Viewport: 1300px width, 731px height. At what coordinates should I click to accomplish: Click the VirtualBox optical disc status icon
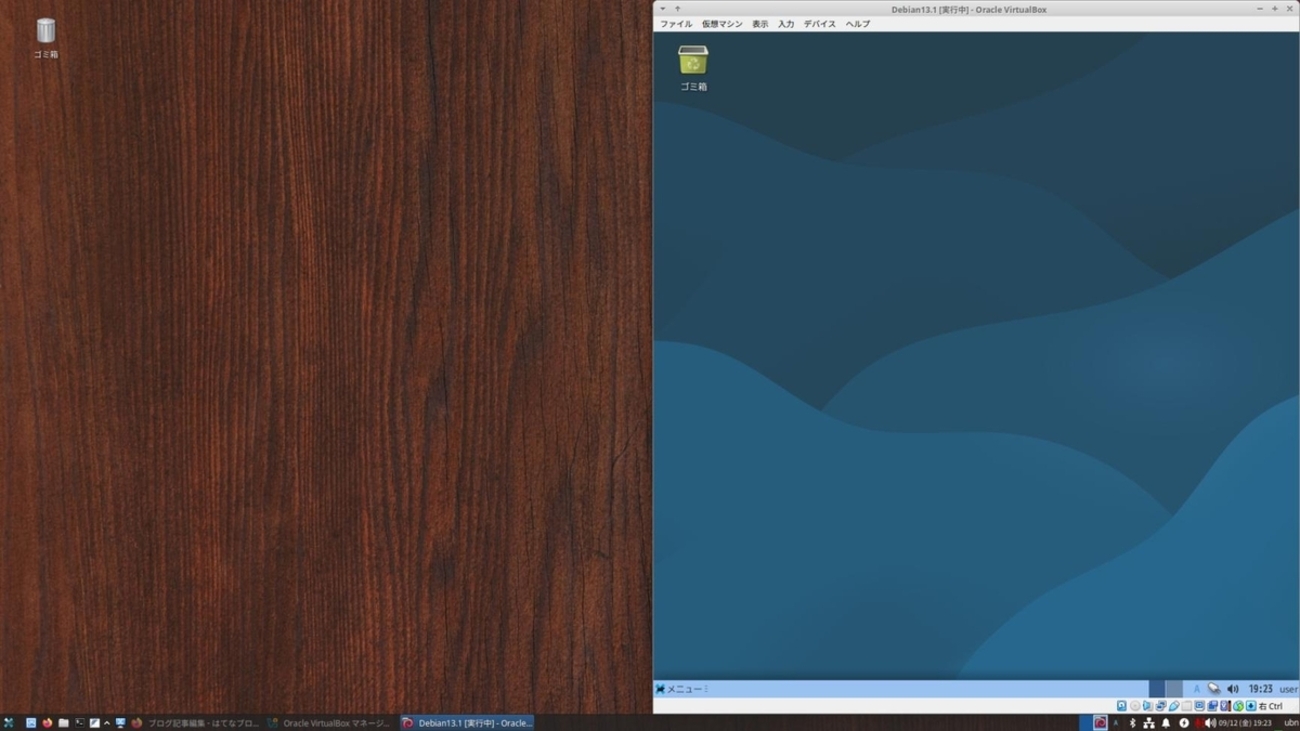point(1135,706)
